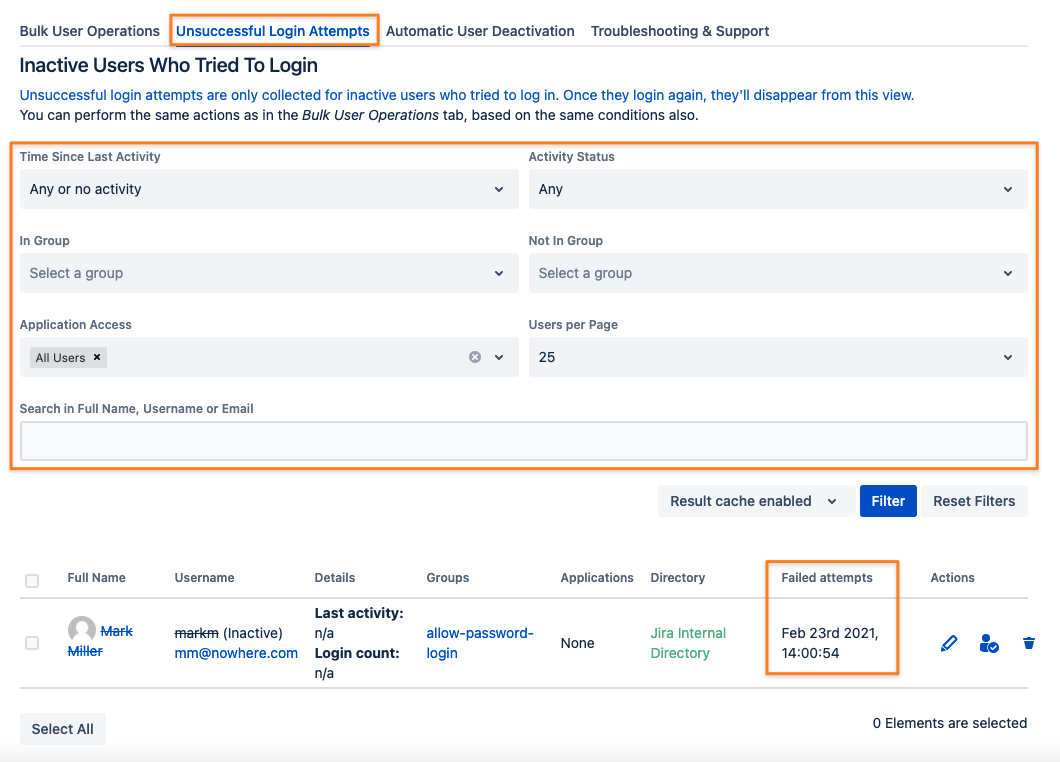Screen dimensions: 1060x762
Task: Open the Not In Group selector
Action: click(778, 273)
